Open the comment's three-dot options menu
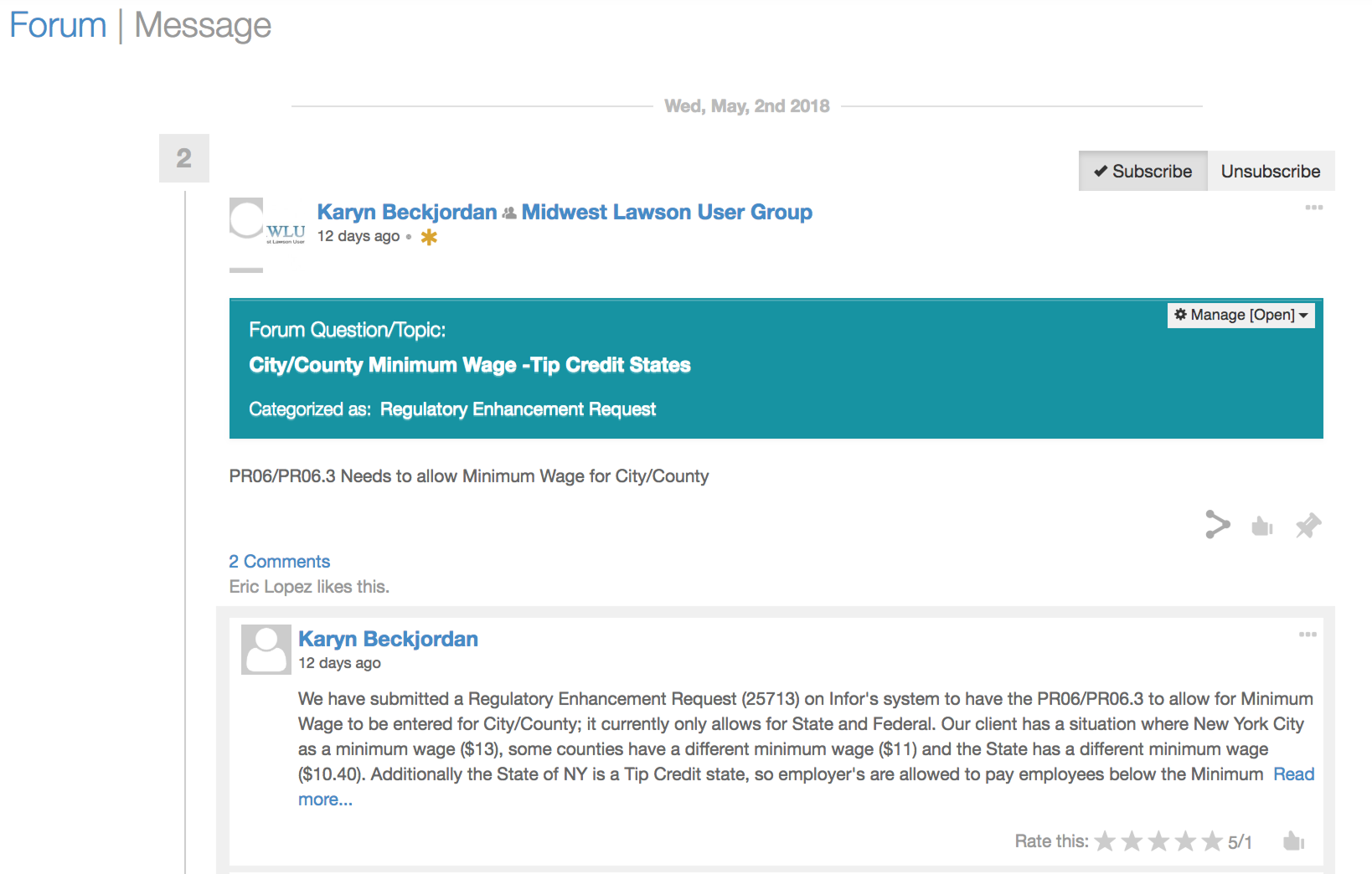 click(x=1308, y=635)
